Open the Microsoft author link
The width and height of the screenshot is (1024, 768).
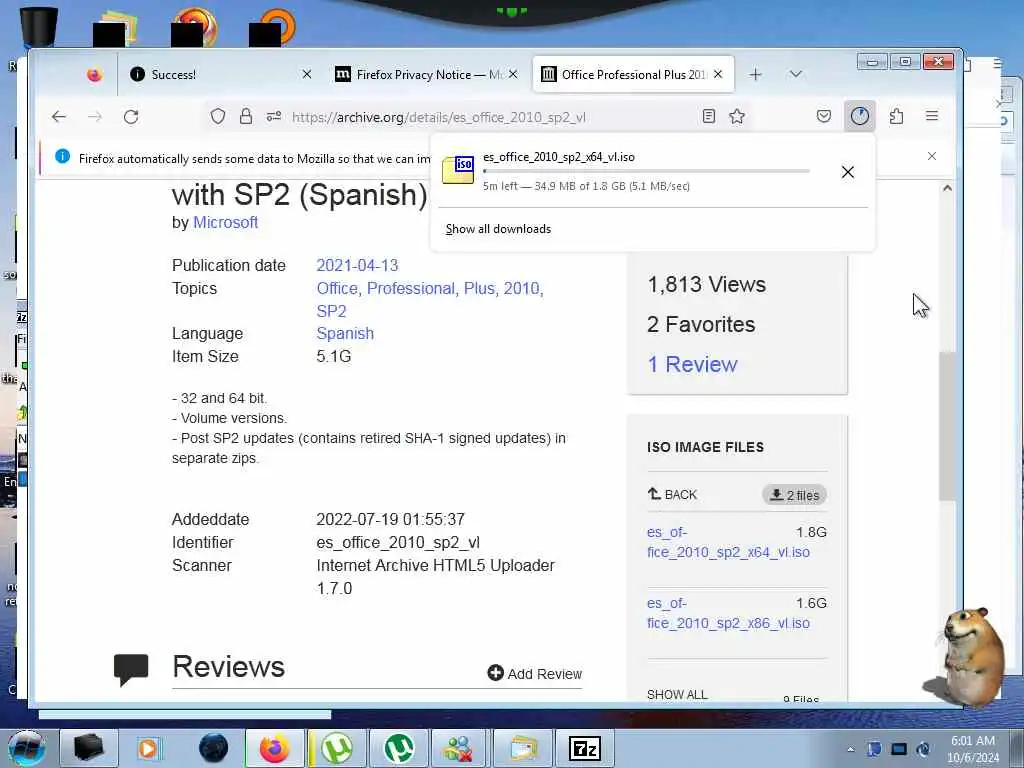click(x=225, y=223)
